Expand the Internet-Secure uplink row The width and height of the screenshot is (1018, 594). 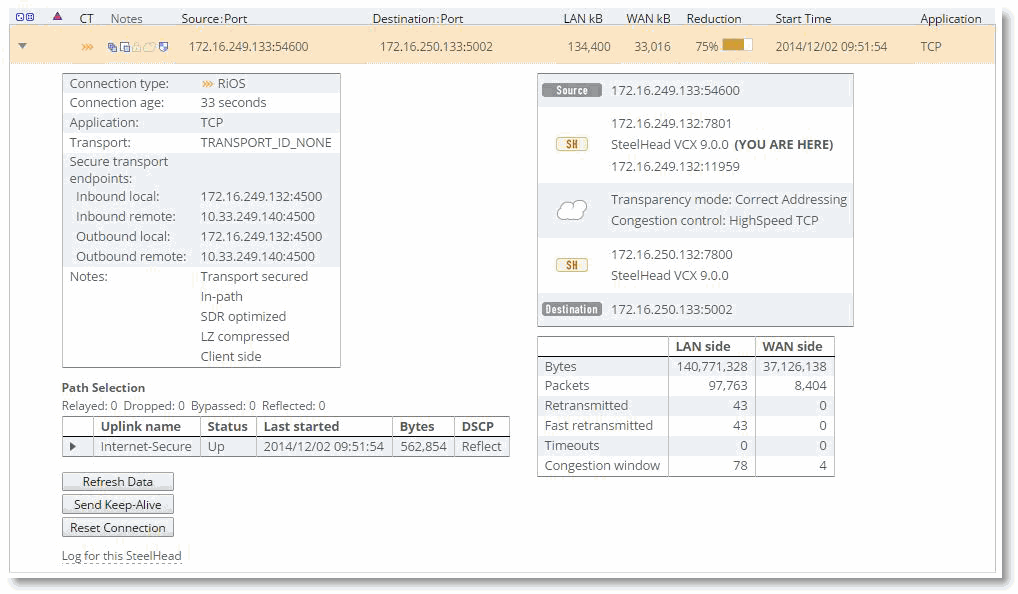coord(72,447)
